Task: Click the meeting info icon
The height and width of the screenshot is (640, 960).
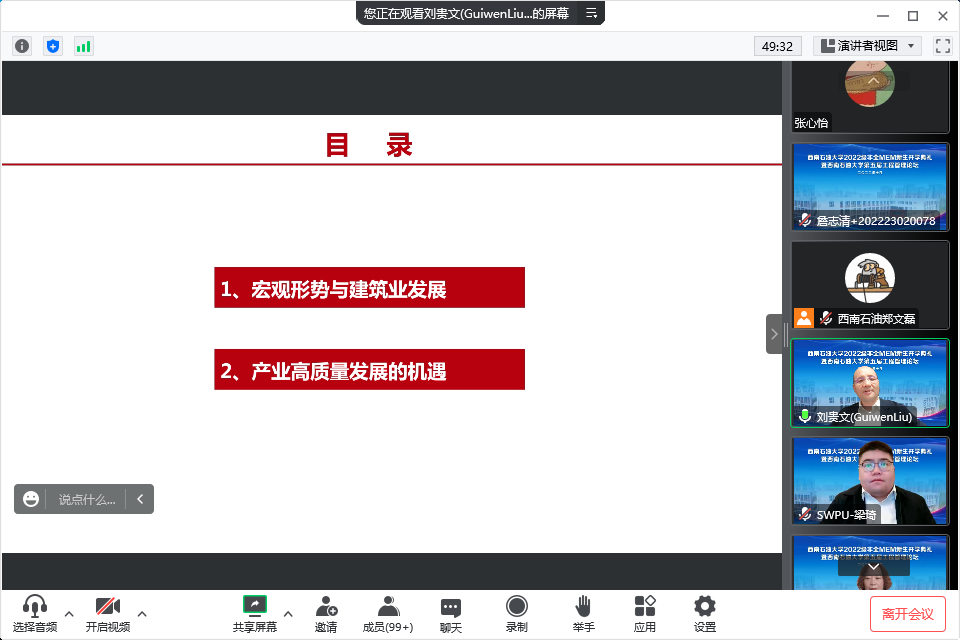Action: pyautogui.click(x=22, y=46)
